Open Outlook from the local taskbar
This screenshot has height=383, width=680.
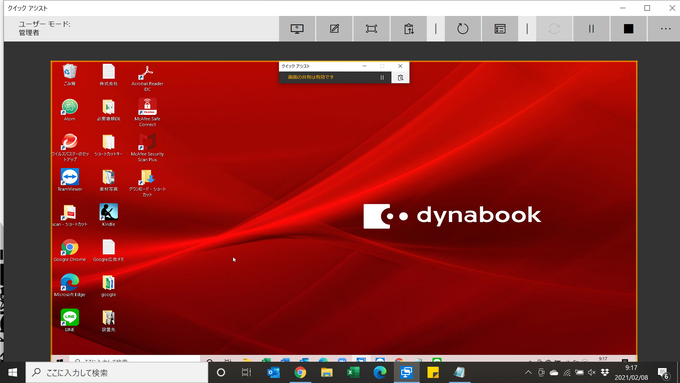tap(273, 373)
